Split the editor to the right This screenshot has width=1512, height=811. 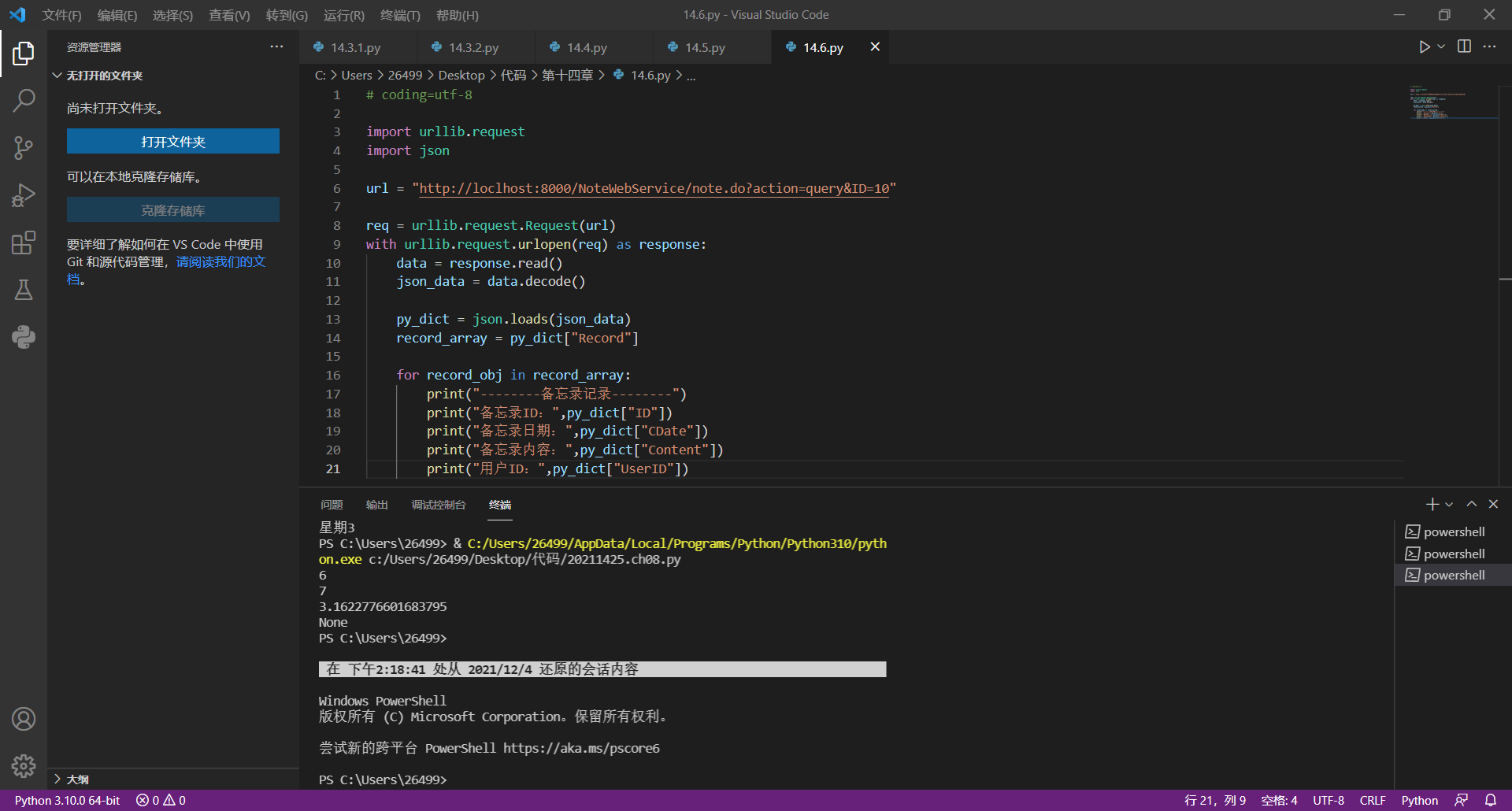(1464, 47)
